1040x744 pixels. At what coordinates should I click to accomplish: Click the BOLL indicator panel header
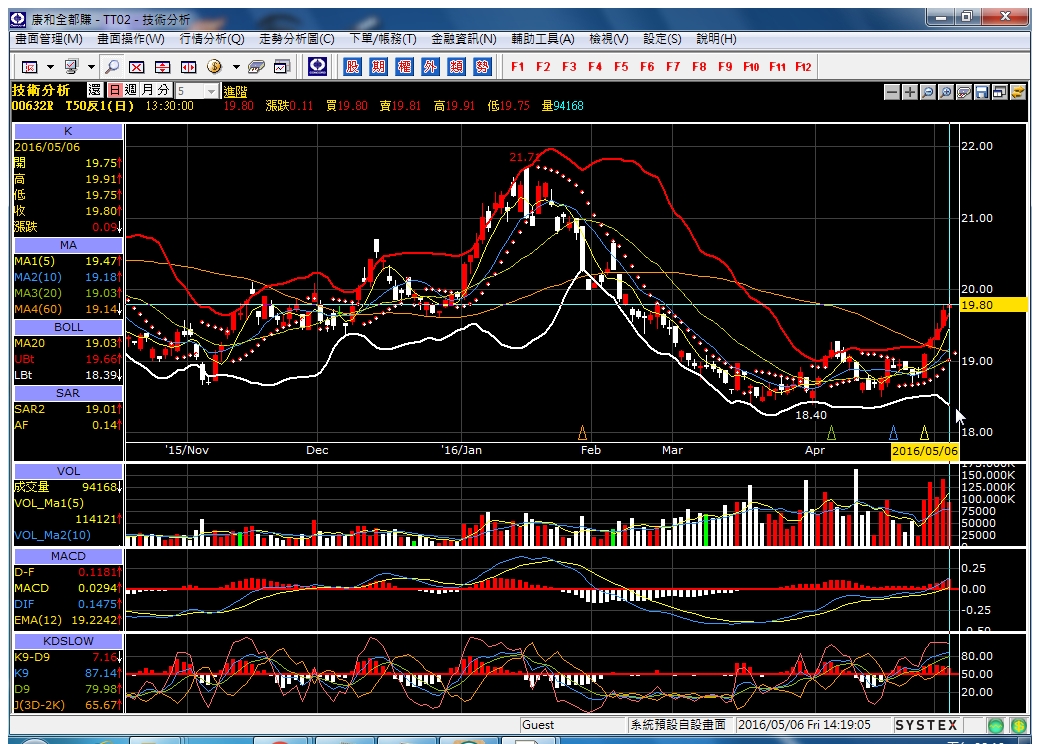coord(68,327)
